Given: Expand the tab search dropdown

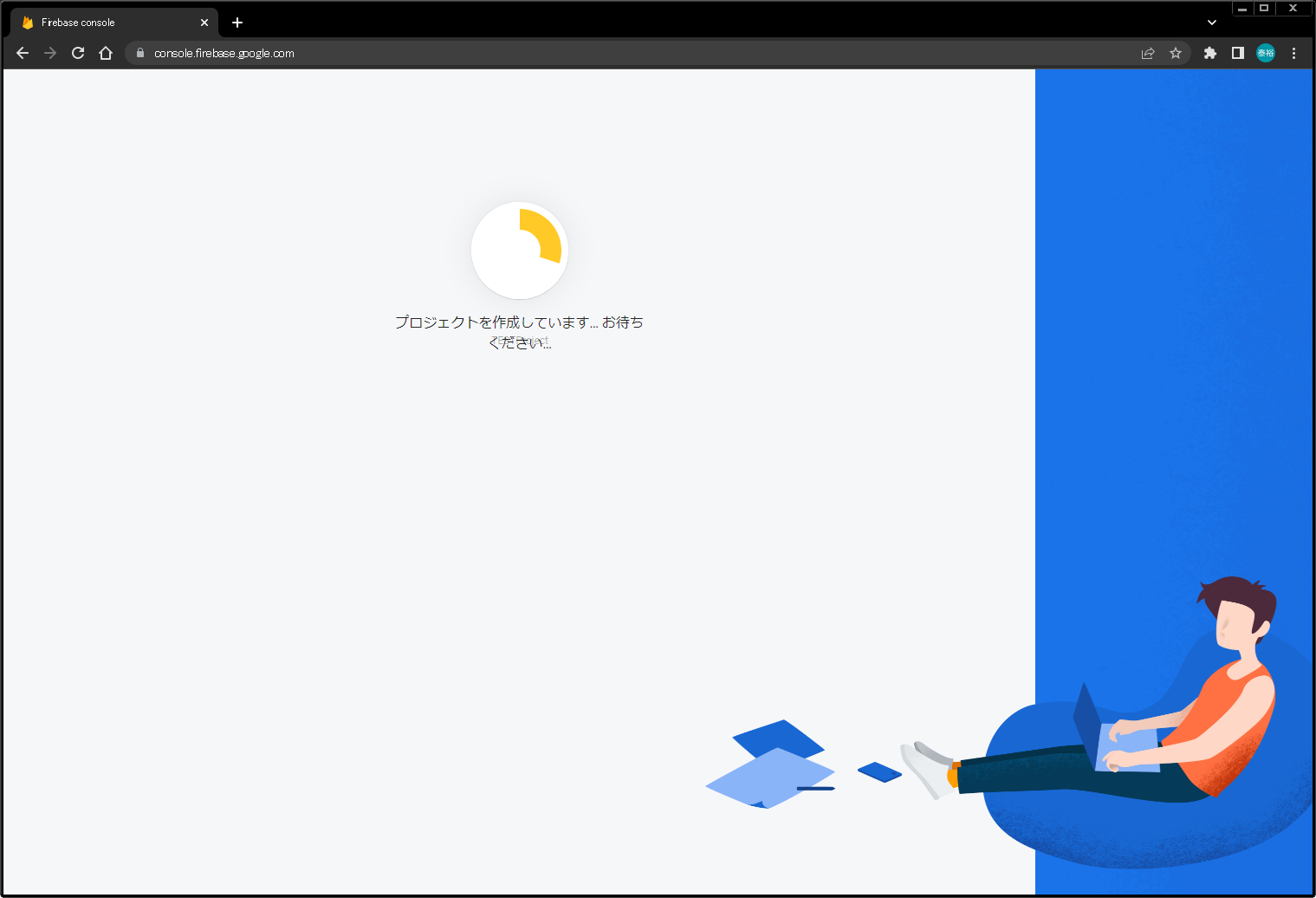Looking at the screenshot, I should [1212, 23].
